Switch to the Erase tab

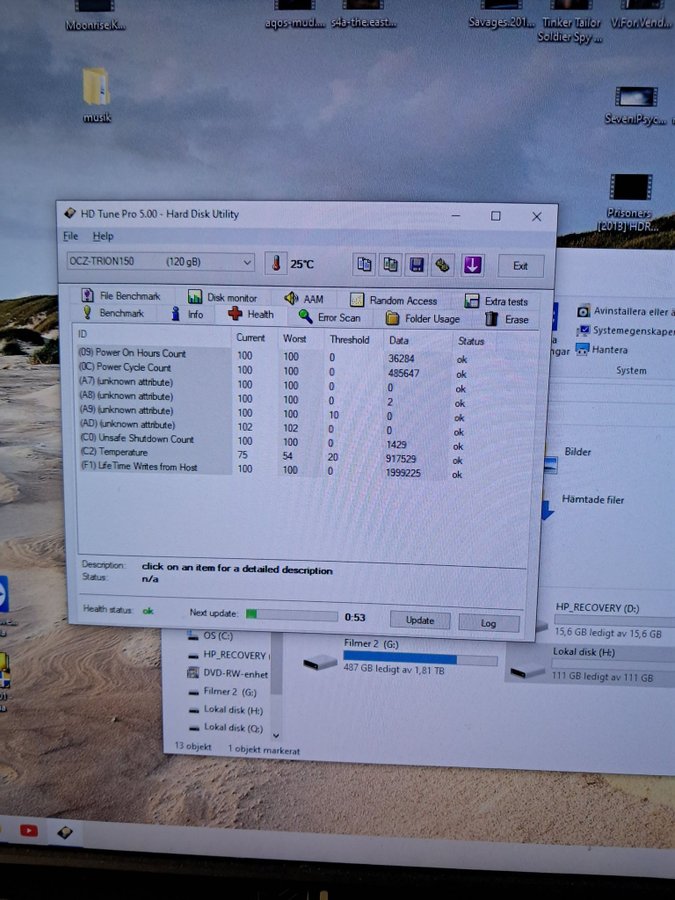(507, 319)
